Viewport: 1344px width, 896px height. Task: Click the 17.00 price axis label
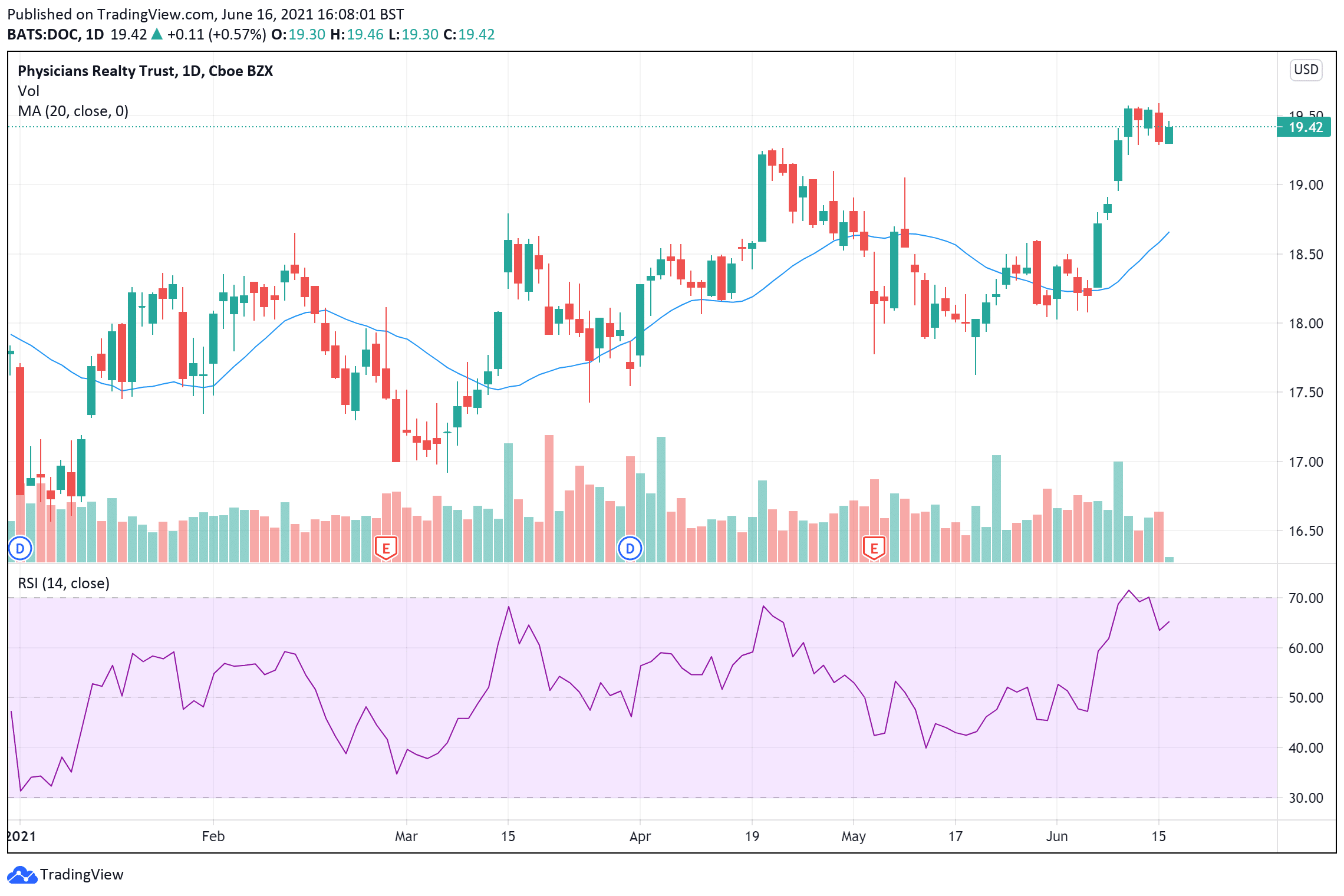(1306, 462)
